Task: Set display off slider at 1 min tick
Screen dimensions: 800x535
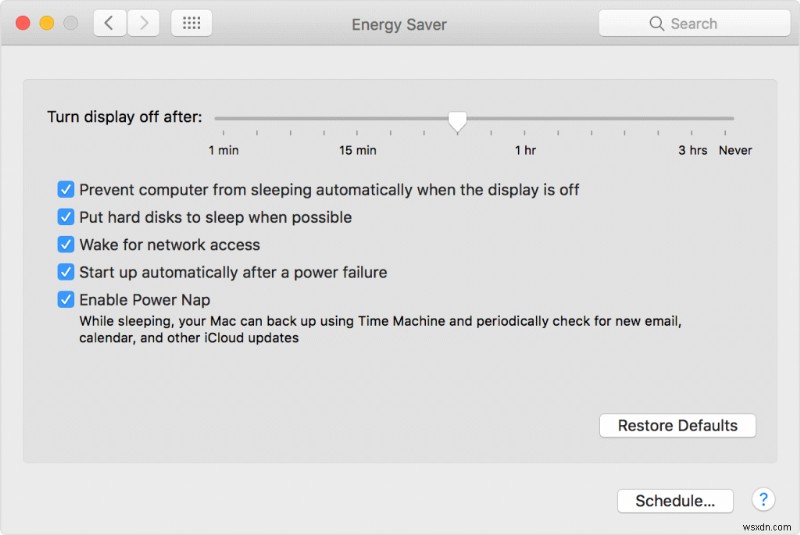Action: pyautogui.click(x=223, y=133)
